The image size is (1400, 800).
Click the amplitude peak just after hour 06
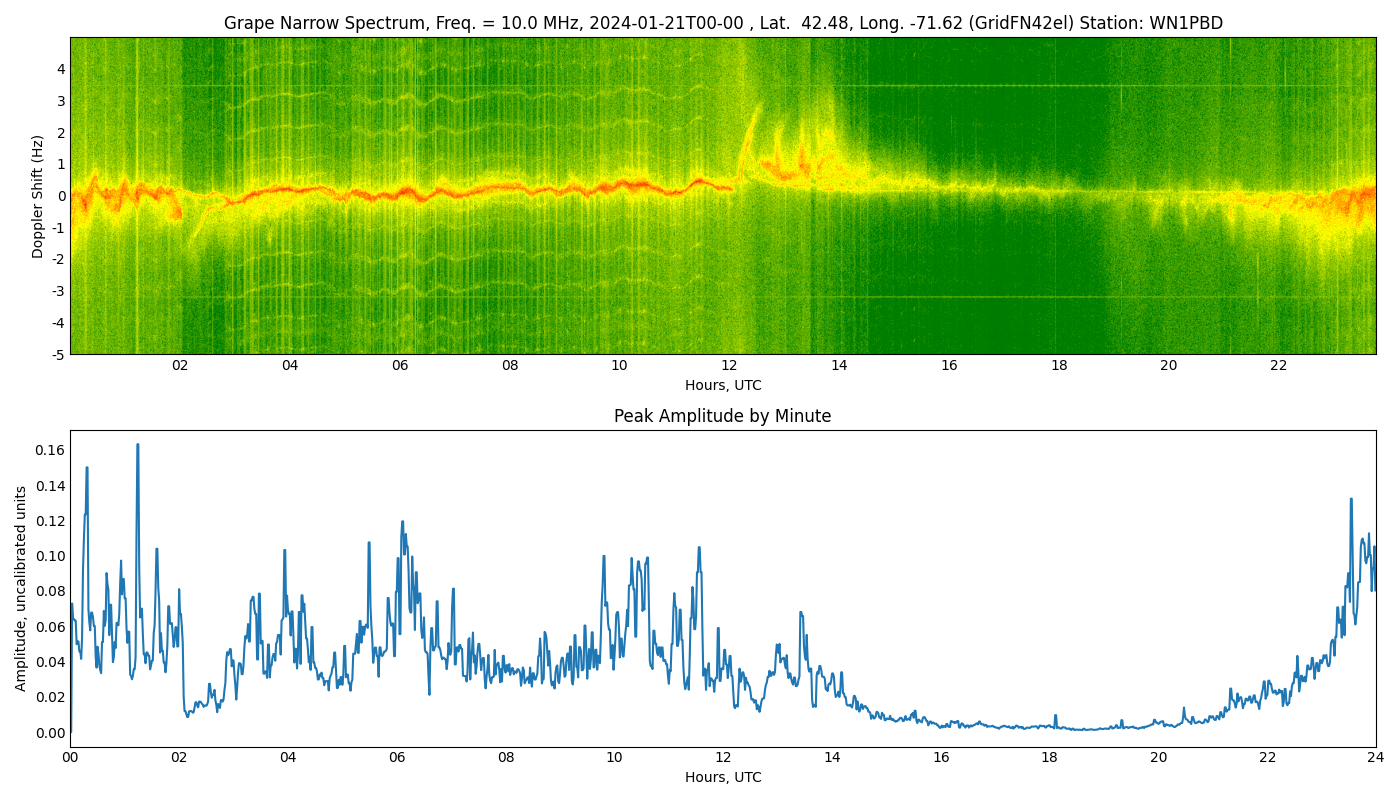(402, 522)
